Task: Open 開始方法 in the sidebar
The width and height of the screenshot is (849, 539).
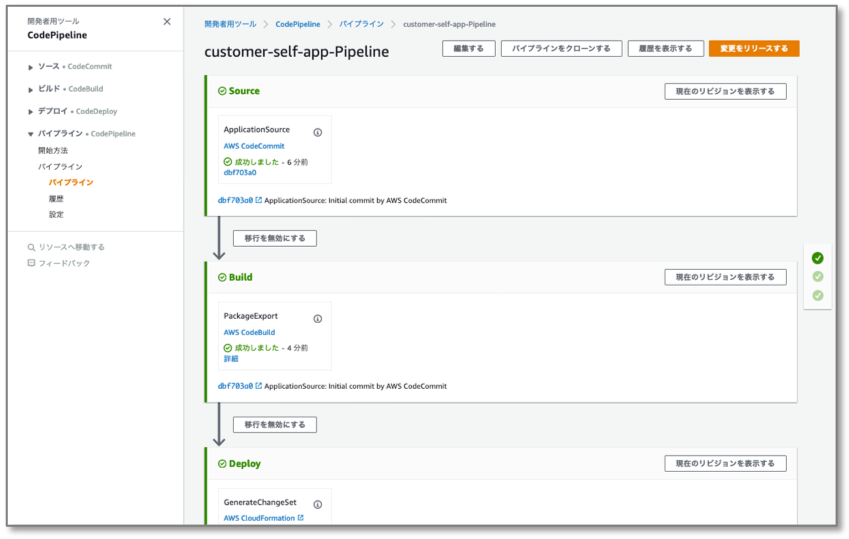Action: point(53,151)
